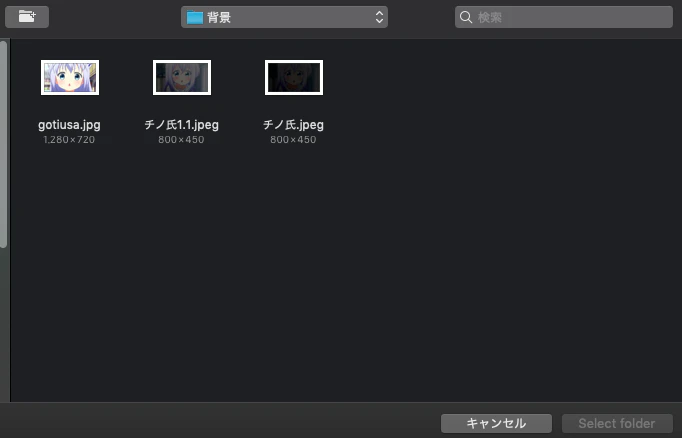The image size is (682, 438).
Task: Click the 1,280×720 dimension label
Action: (69, 140)
